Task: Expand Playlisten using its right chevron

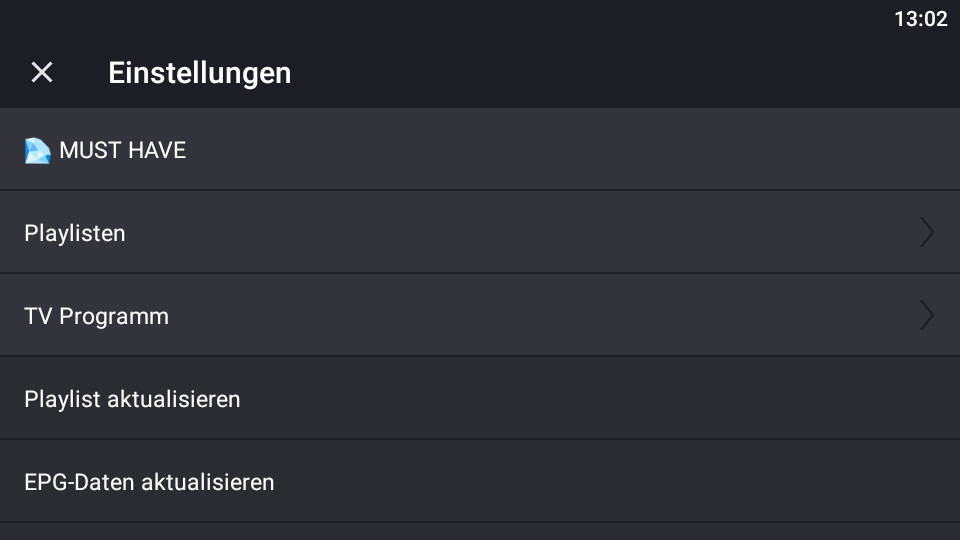Action: click(x=927, y=232)
